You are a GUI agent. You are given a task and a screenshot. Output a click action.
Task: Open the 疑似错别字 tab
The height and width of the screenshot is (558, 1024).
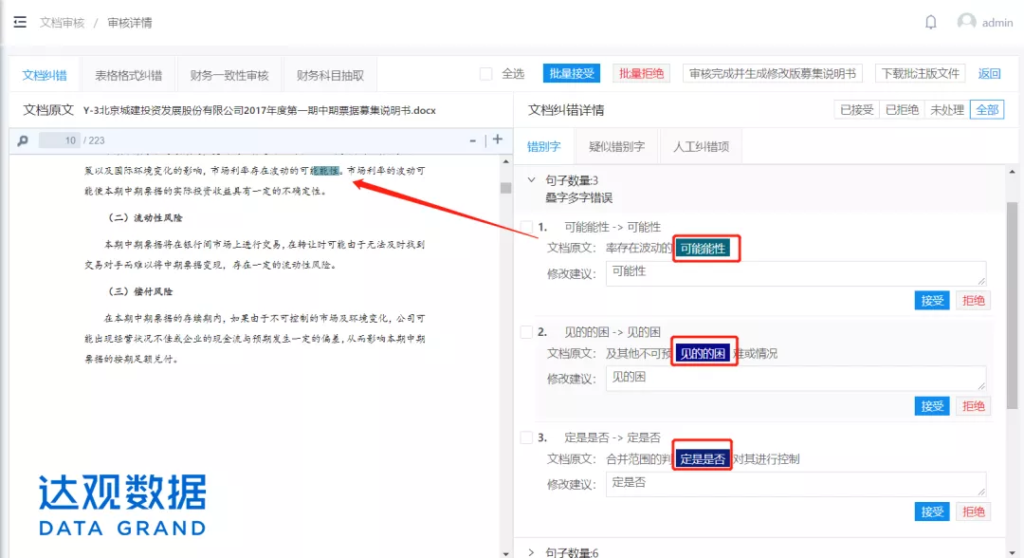[617, 147]
